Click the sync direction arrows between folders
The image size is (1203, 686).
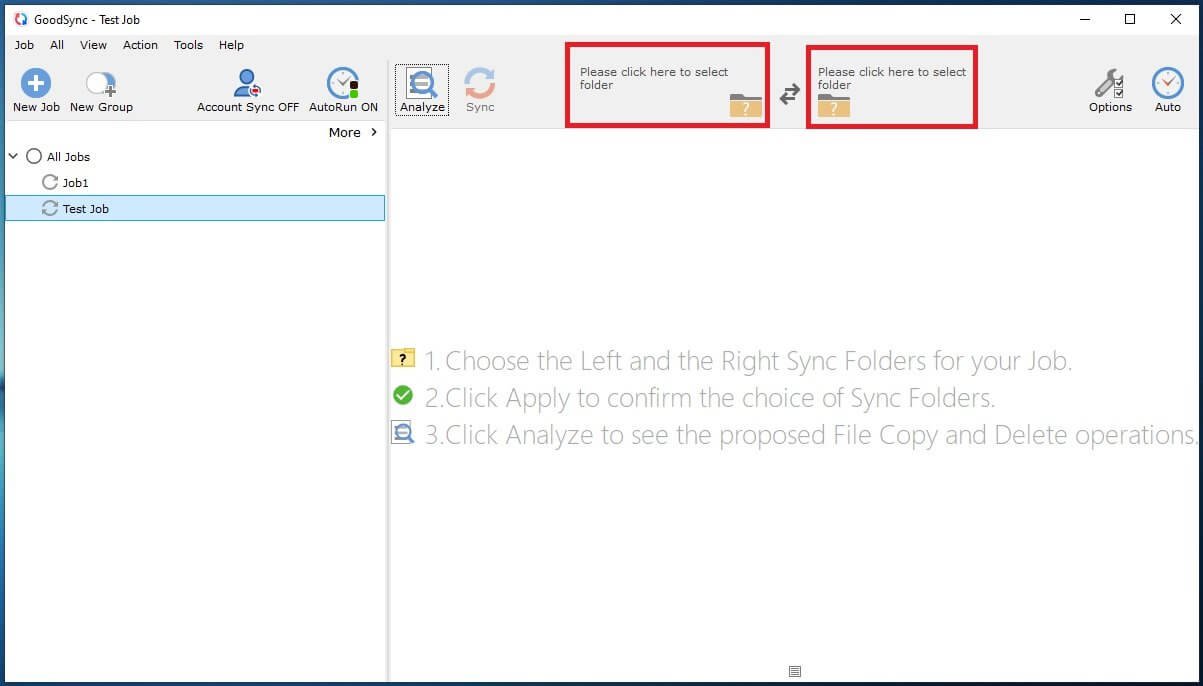pyautogui.click(x=790, y=94)
